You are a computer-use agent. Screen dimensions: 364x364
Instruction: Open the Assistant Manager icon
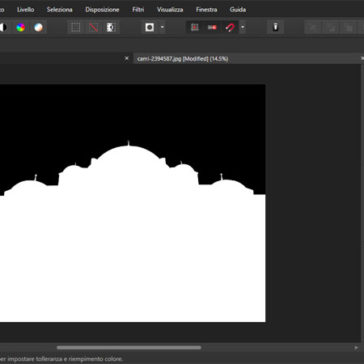(275, 27)
